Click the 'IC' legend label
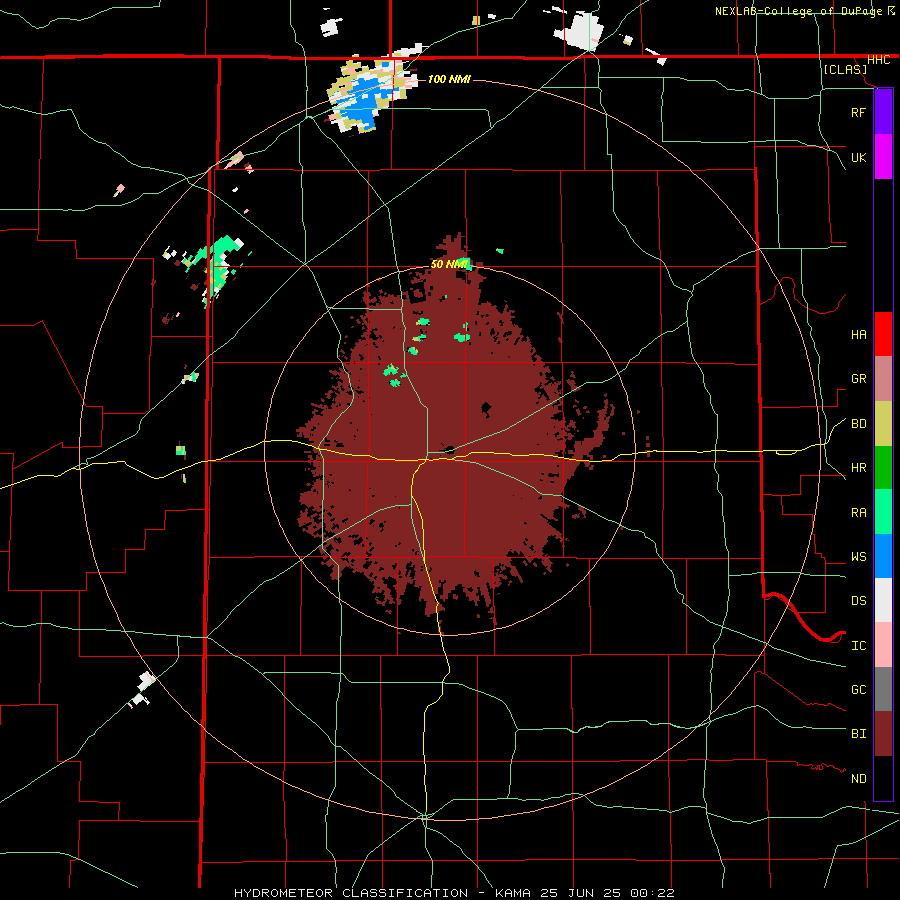The image size is (900, 900). (858, 646)
